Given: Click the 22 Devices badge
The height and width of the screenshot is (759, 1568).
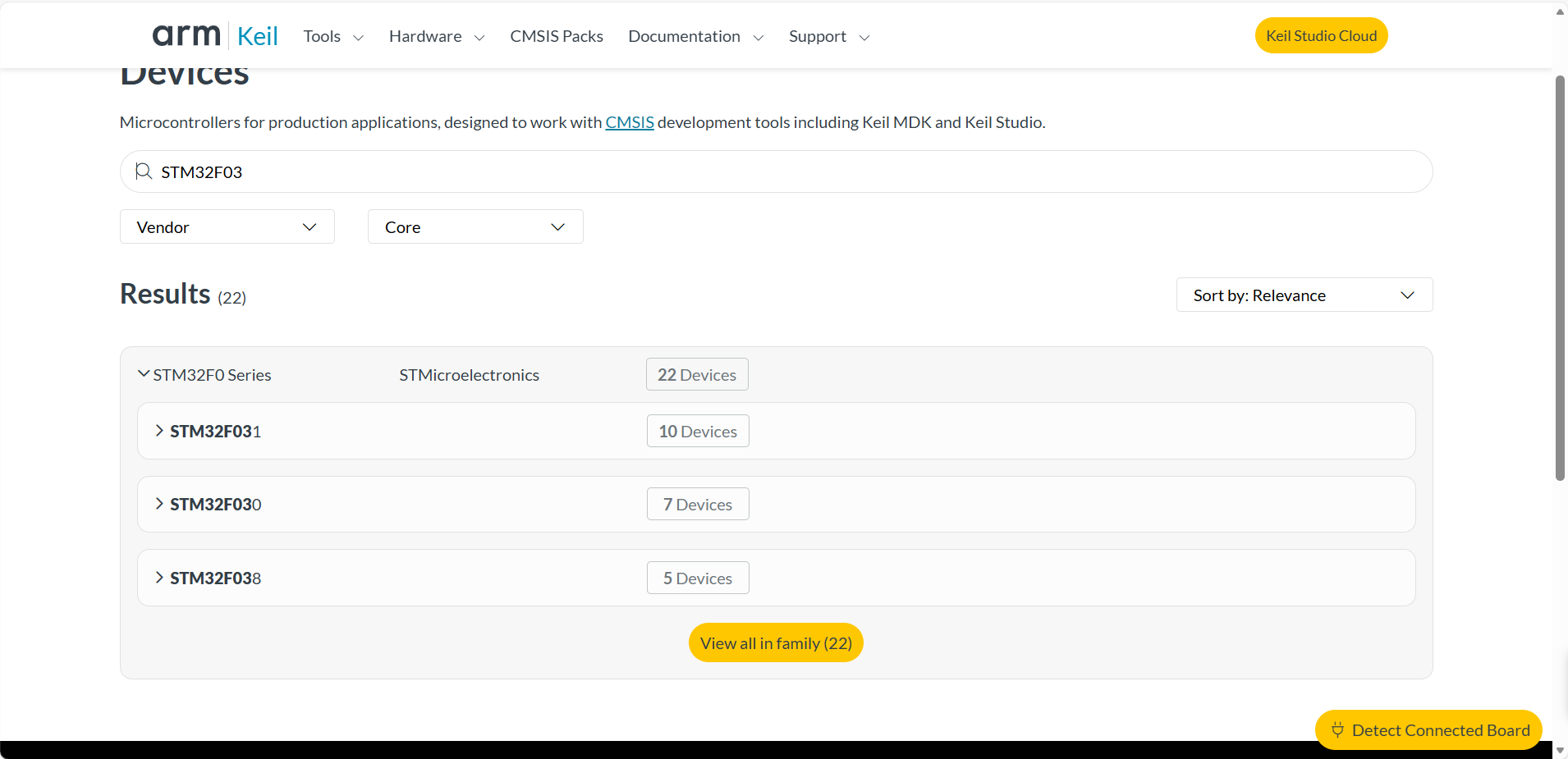Looking at the screenshot, I should [x=697, y=374].
